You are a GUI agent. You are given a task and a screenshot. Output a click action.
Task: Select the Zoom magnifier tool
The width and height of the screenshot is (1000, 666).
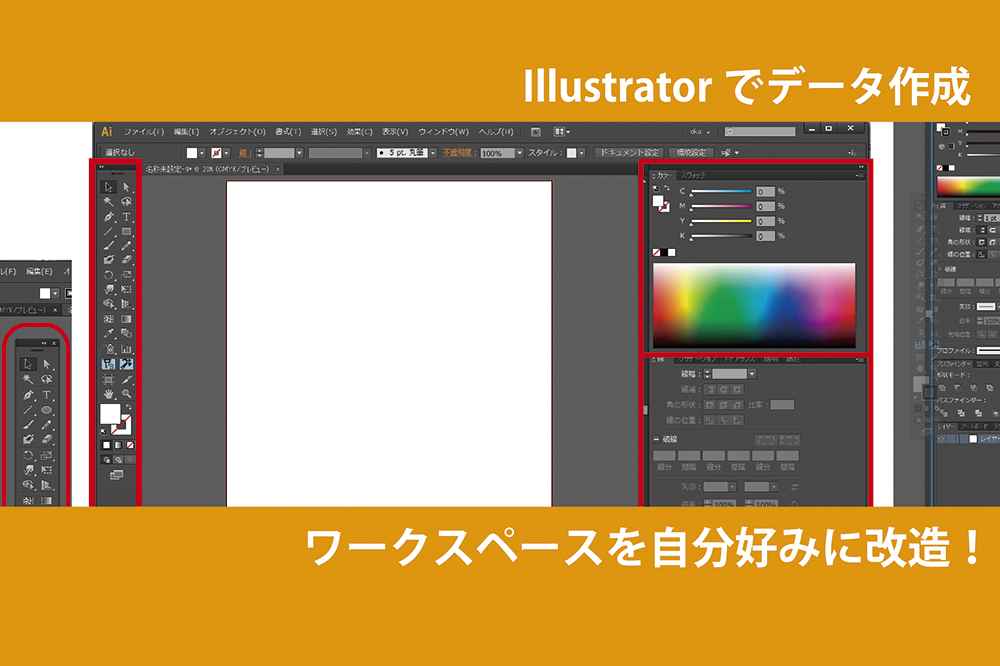126,394
